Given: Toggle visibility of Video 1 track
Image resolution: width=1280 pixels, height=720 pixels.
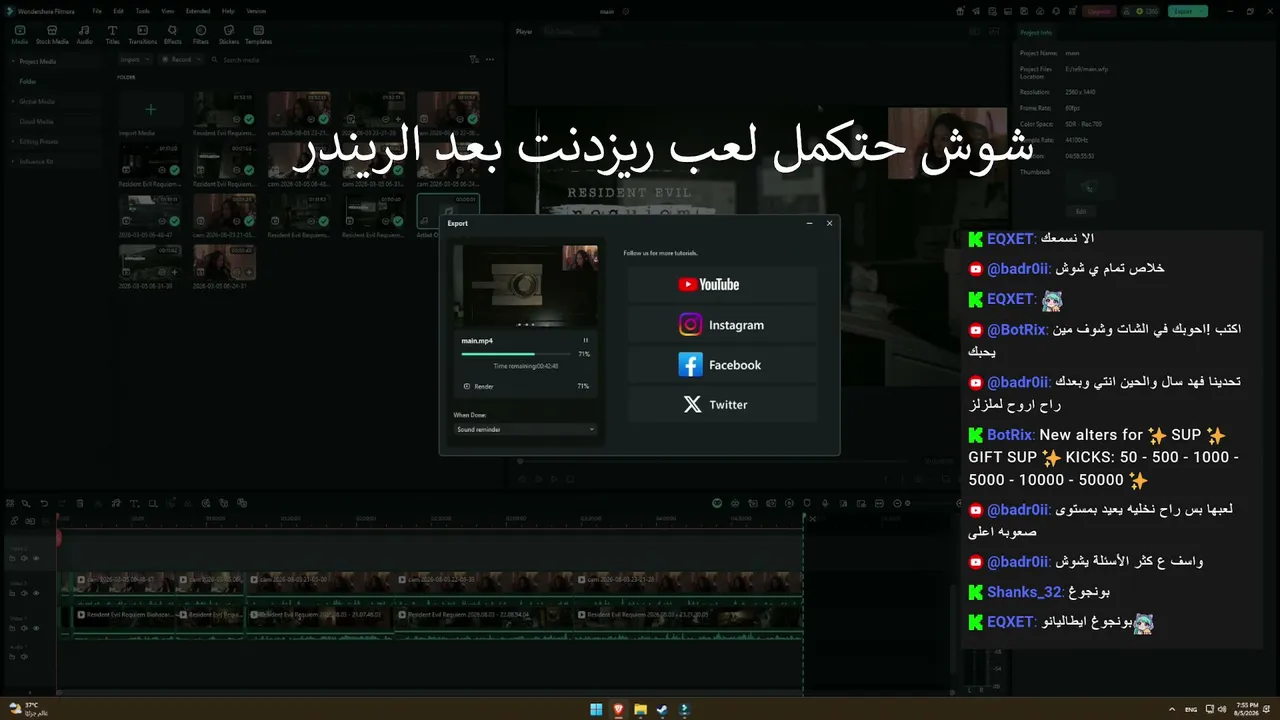Looking at the screenshot, I should coord(36,628).
